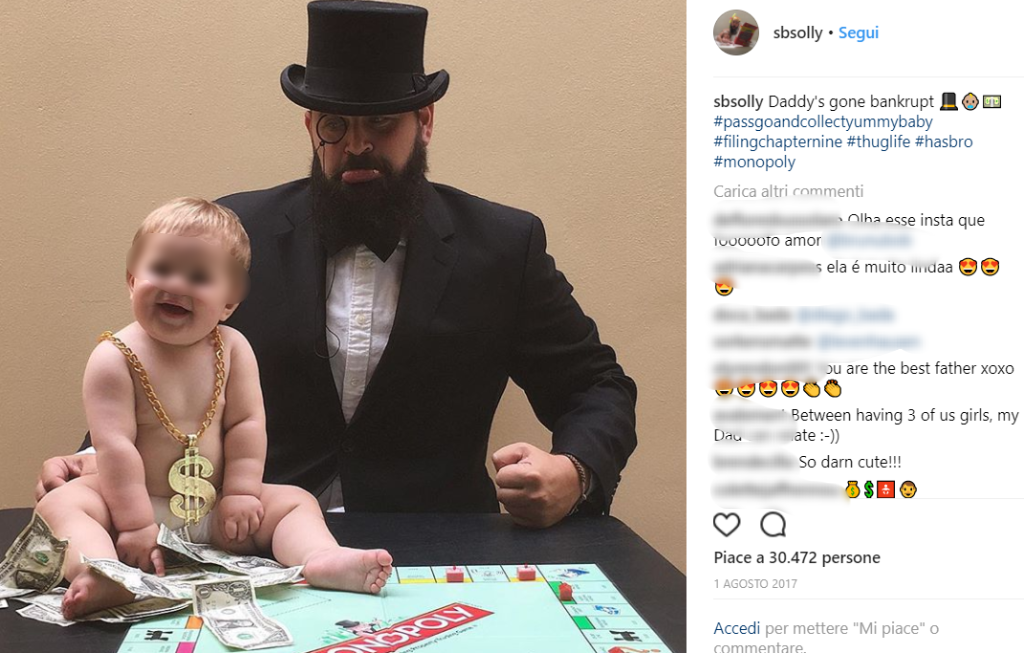Open the commenter who wrote "So darn cute!!!"
The image size is (1024, 653).
753,462
